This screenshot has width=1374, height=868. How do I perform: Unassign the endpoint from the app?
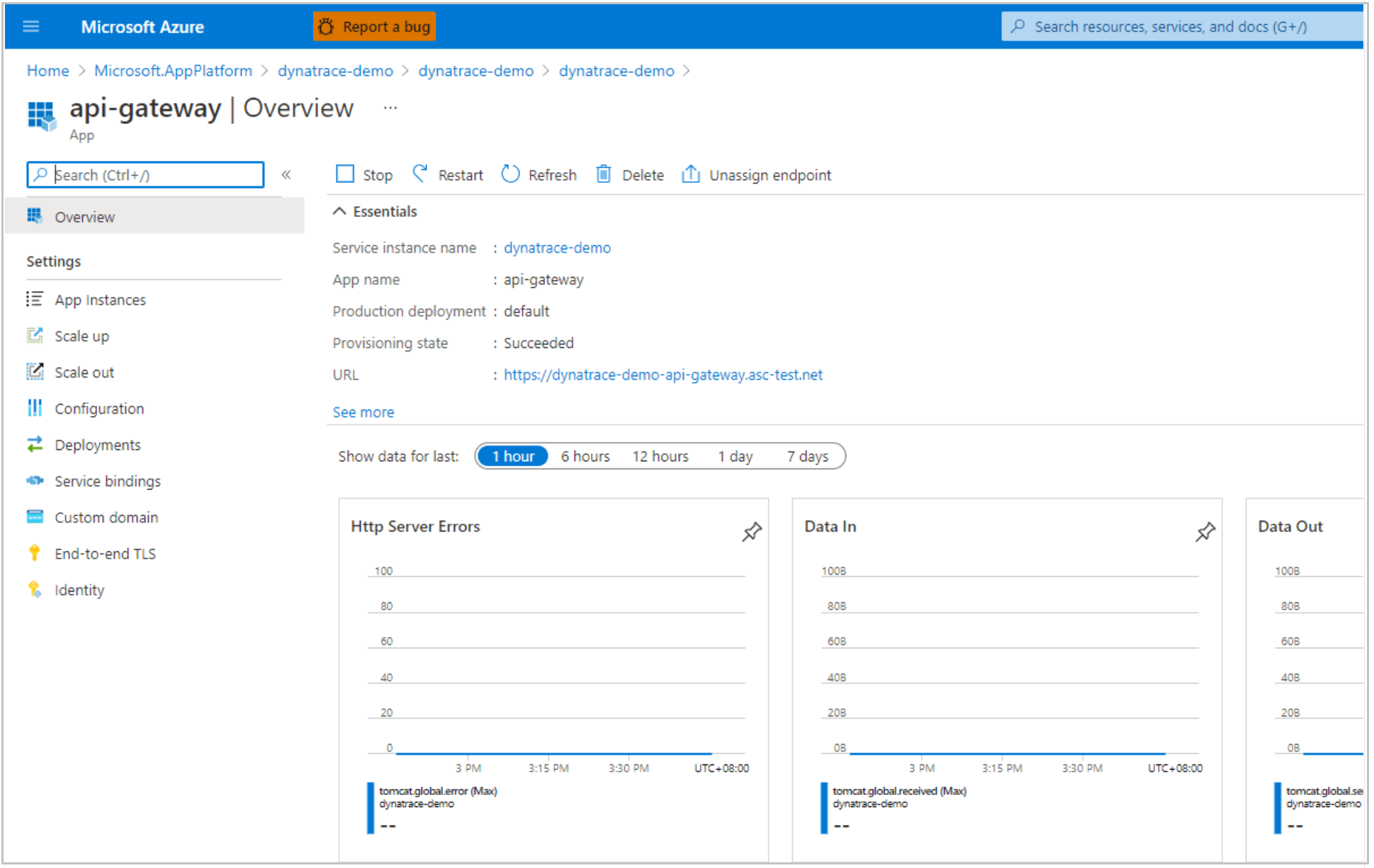(x=691, y=174)
